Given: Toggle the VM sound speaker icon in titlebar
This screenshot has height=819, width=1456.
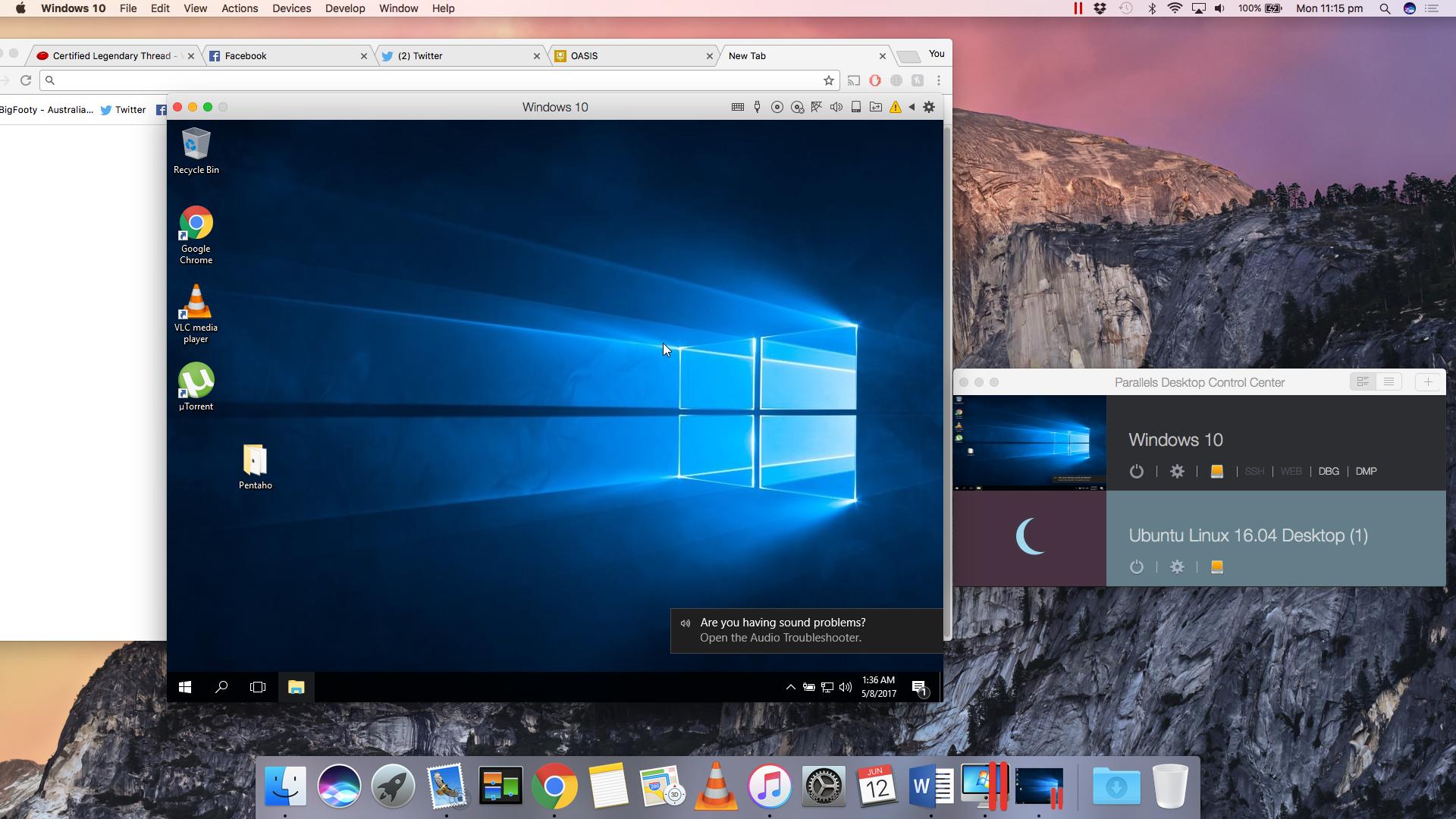Looking at the screenshot, I should (836, 107).
